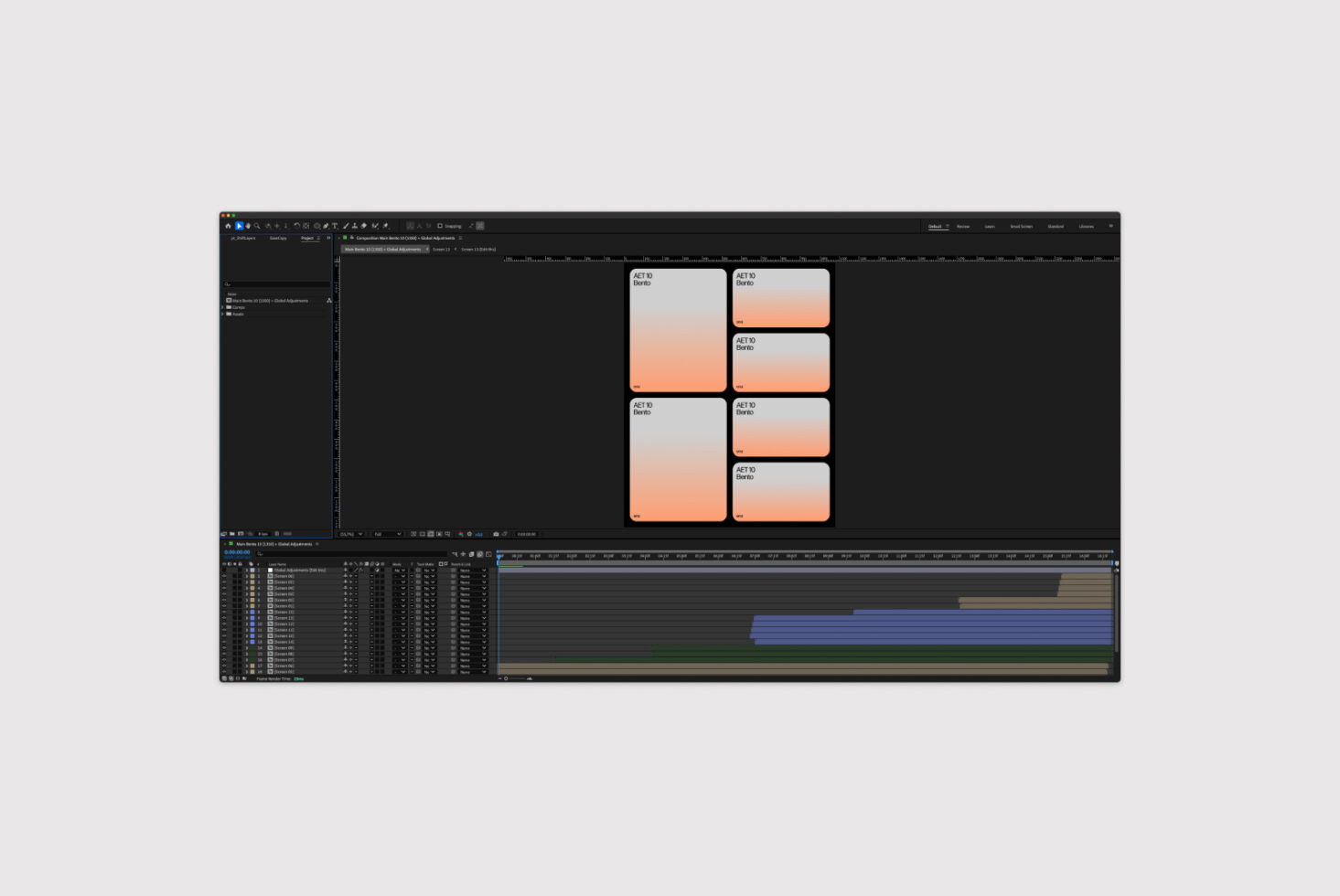The image size is (1340, 896).
Task: Click the label color swatch of layer 2
Action: point(252,576)
